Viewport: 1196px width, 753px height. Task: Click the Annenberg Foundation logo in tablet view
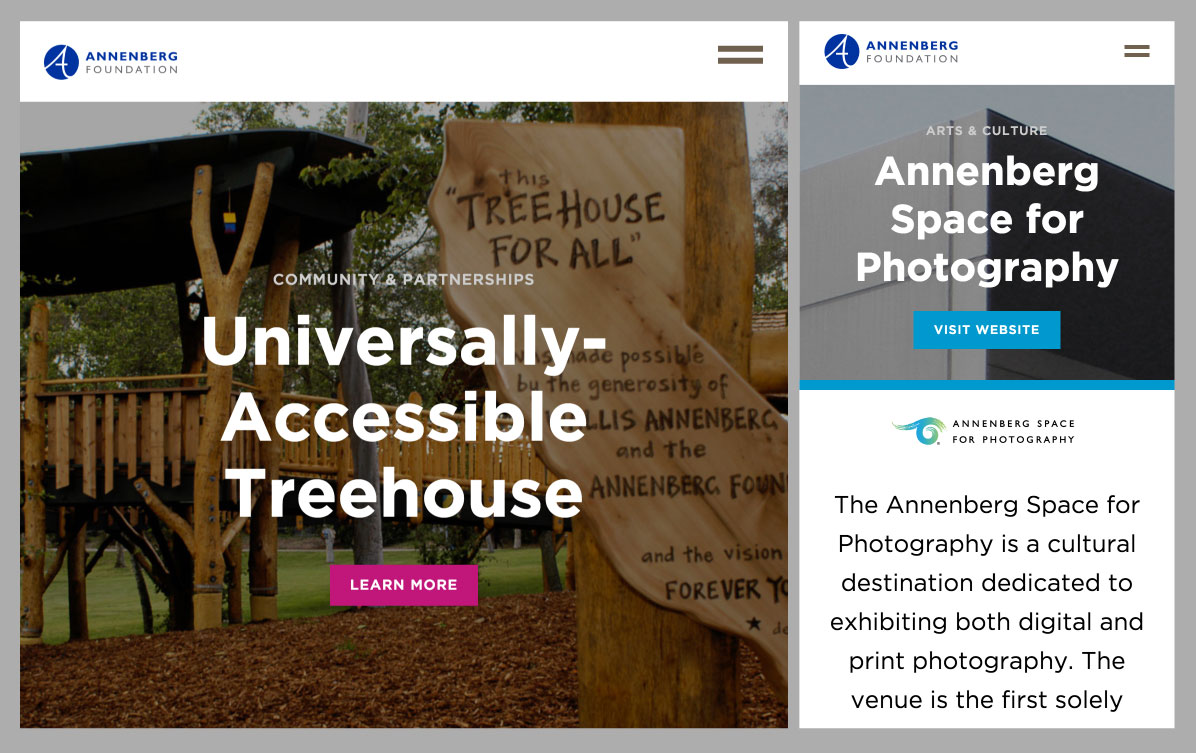(111, 62)
